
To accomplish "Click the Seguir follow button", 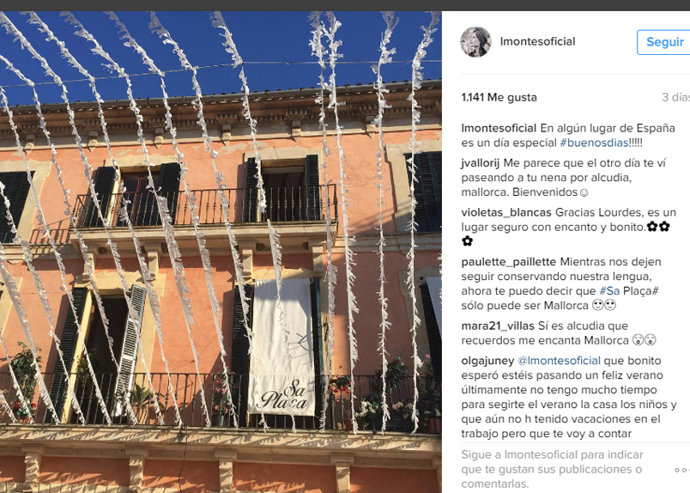I will 664,42.
